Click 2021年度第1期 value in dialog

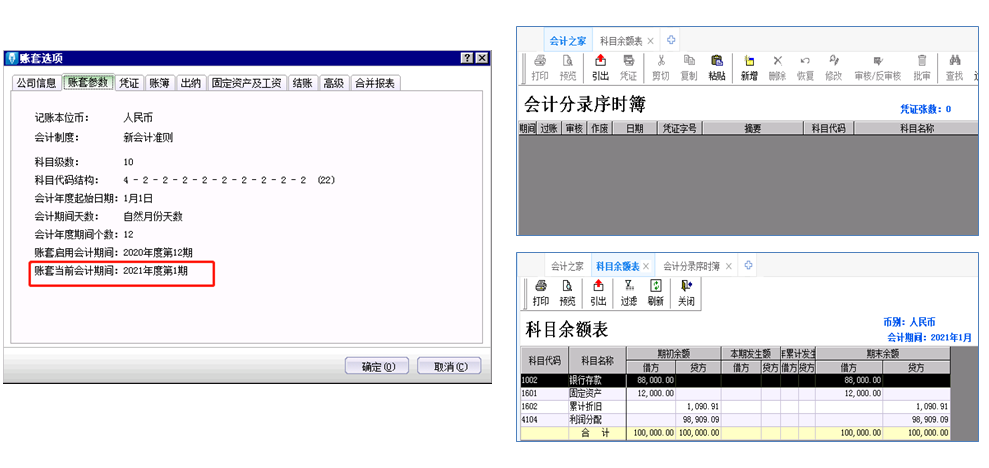(x=156, y=271)
